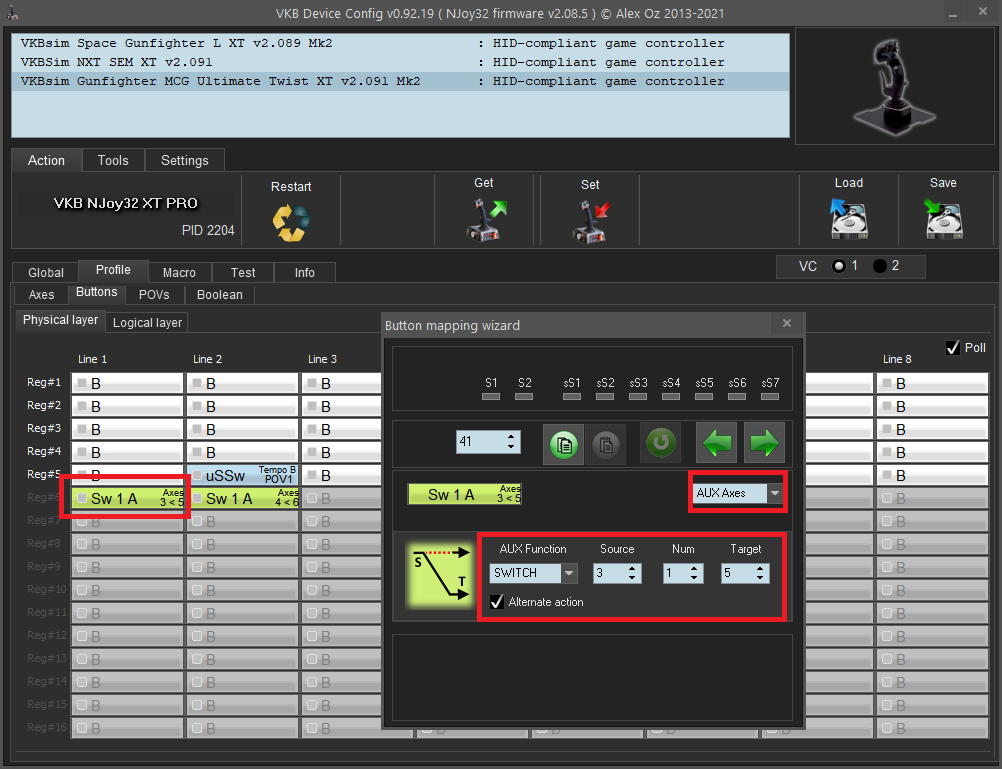Image resolution: width=1002 pixels, height=769 pixels.
Task: Click the Load profile disk icon
Action: pyautogui.click(x=848, y=218)
